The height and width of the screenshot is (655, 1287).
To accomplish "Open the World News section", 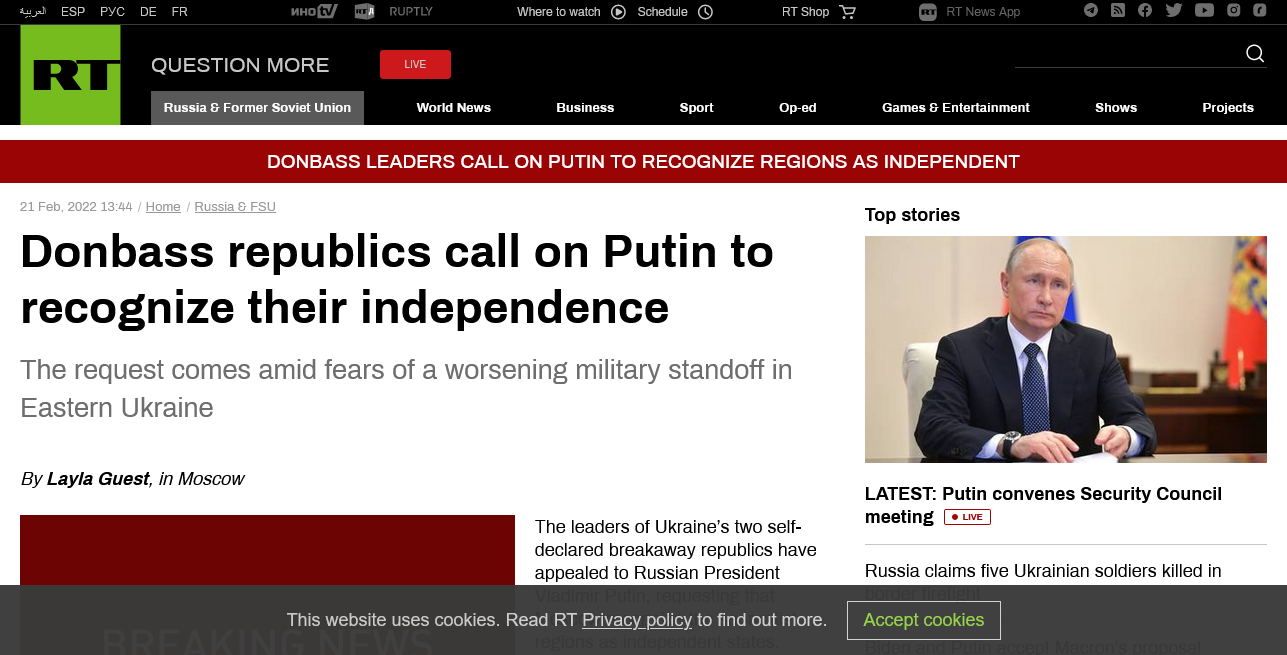I will [x=454, y=108].
